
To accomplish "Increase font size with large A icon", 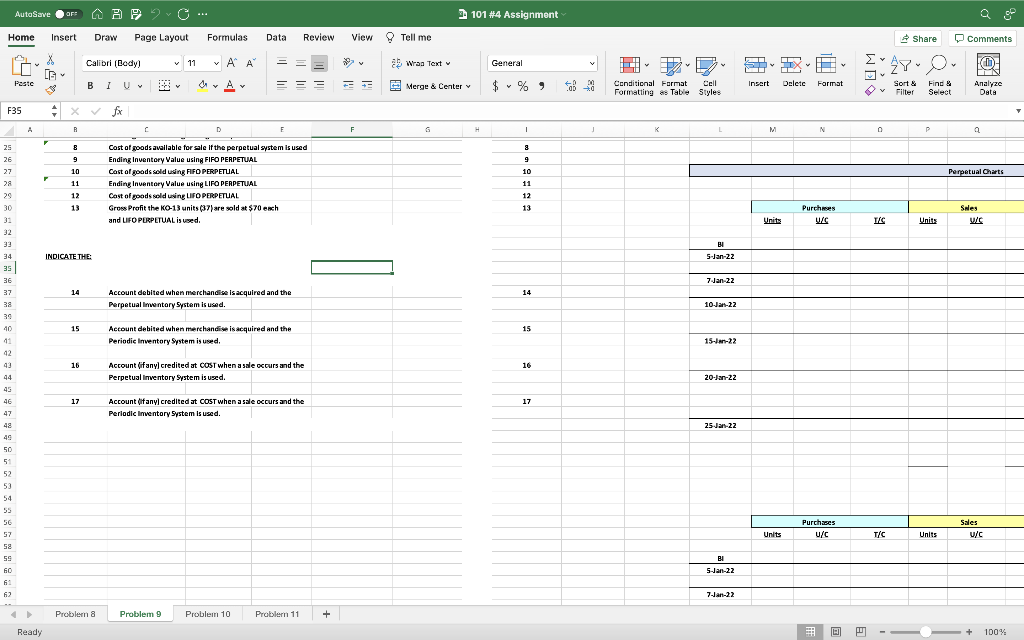I will tap(231, 63).
